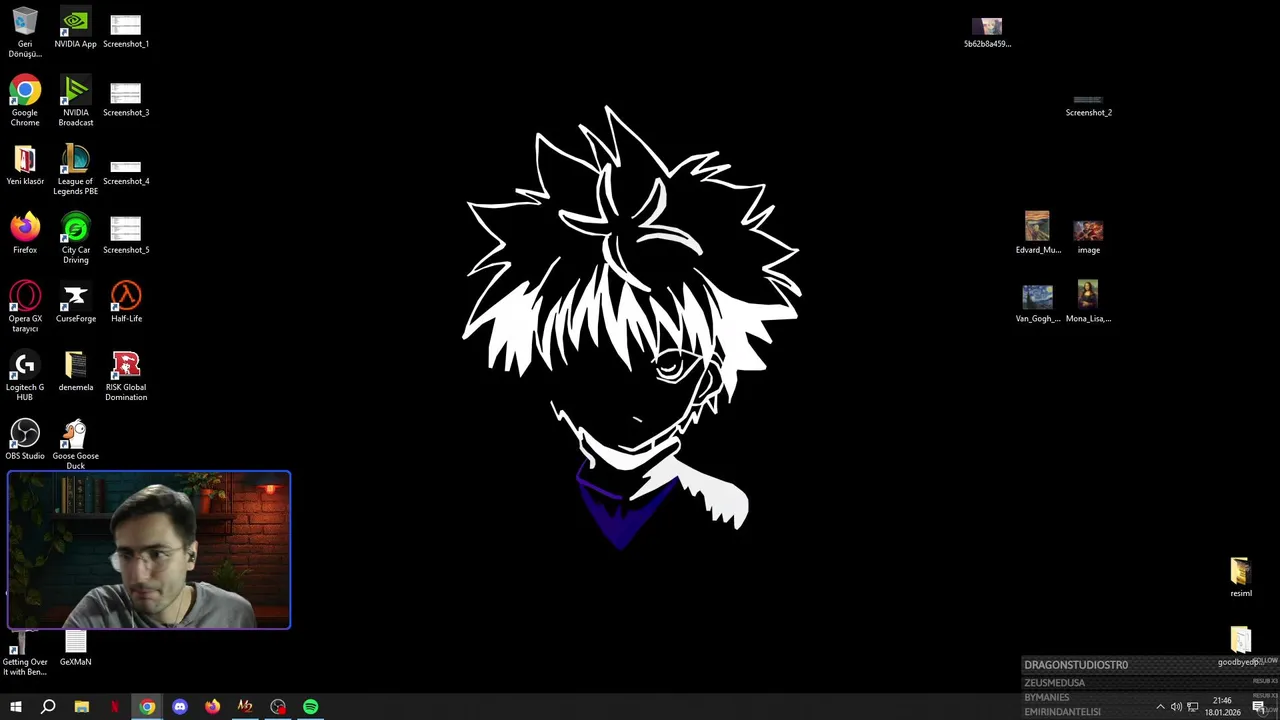This screenshot has width=1280, height=720.
Task: Select the goodbyedp folder icon
Action: [1240, 646]
